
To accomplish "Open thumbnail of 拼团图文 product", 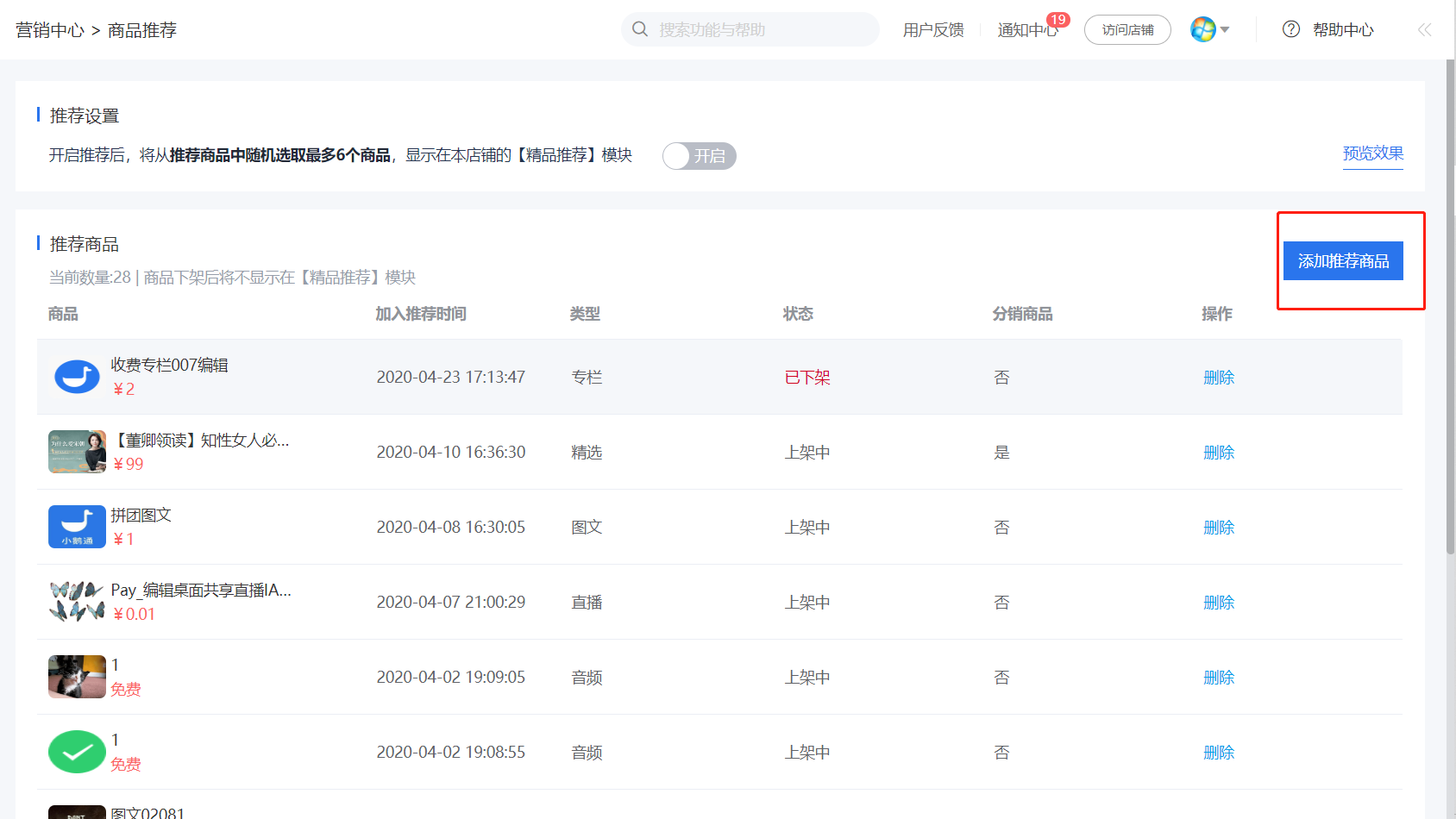I will pyautogui.click(x=77, y=527).
